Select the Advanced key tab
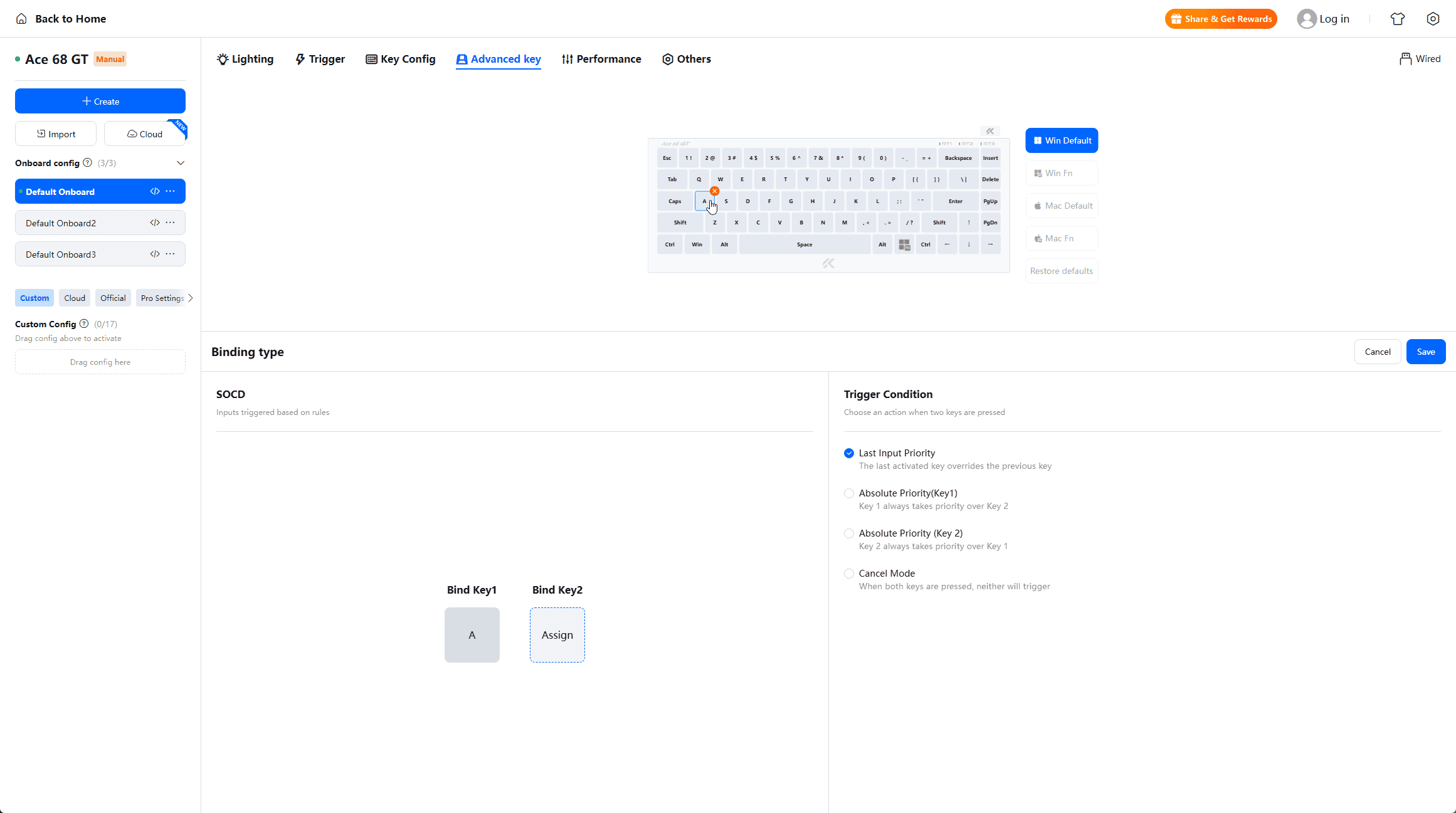 point(499,59)
